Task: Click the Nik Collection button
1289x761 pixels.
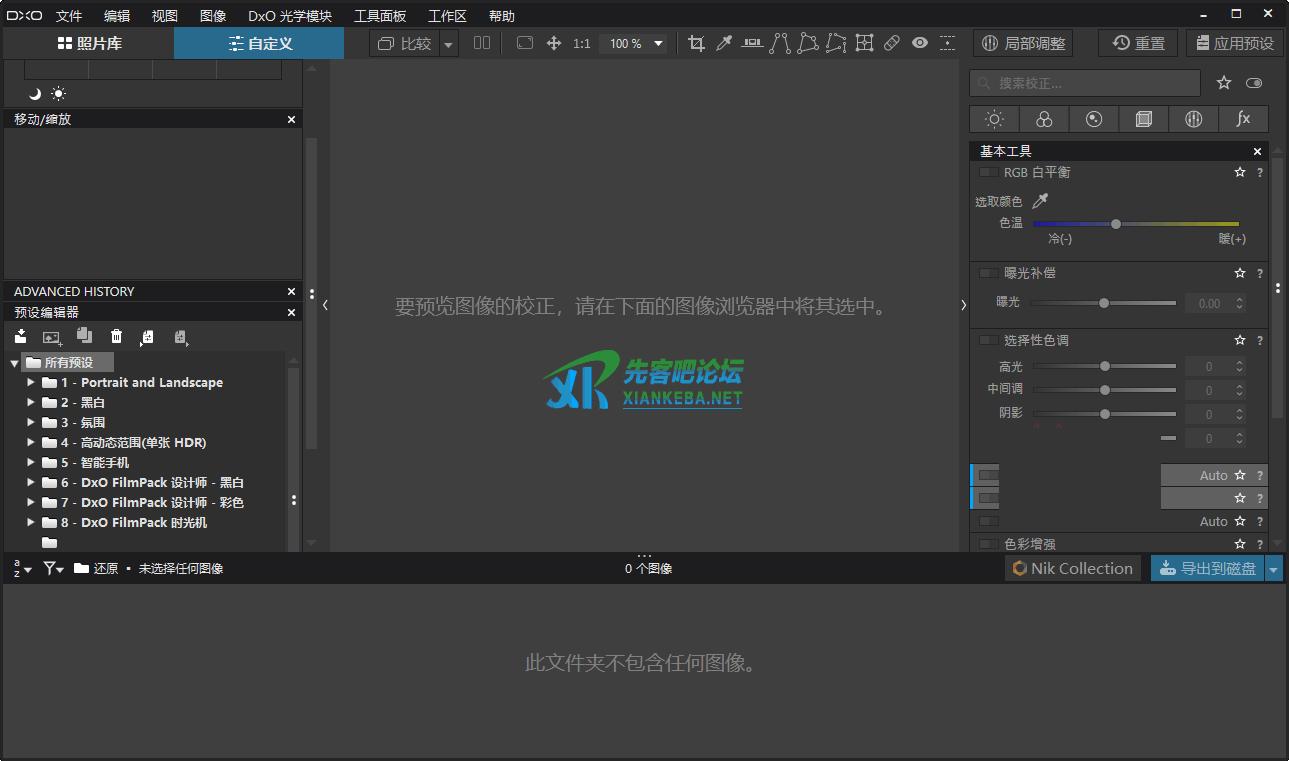Action: [1072, 569]
